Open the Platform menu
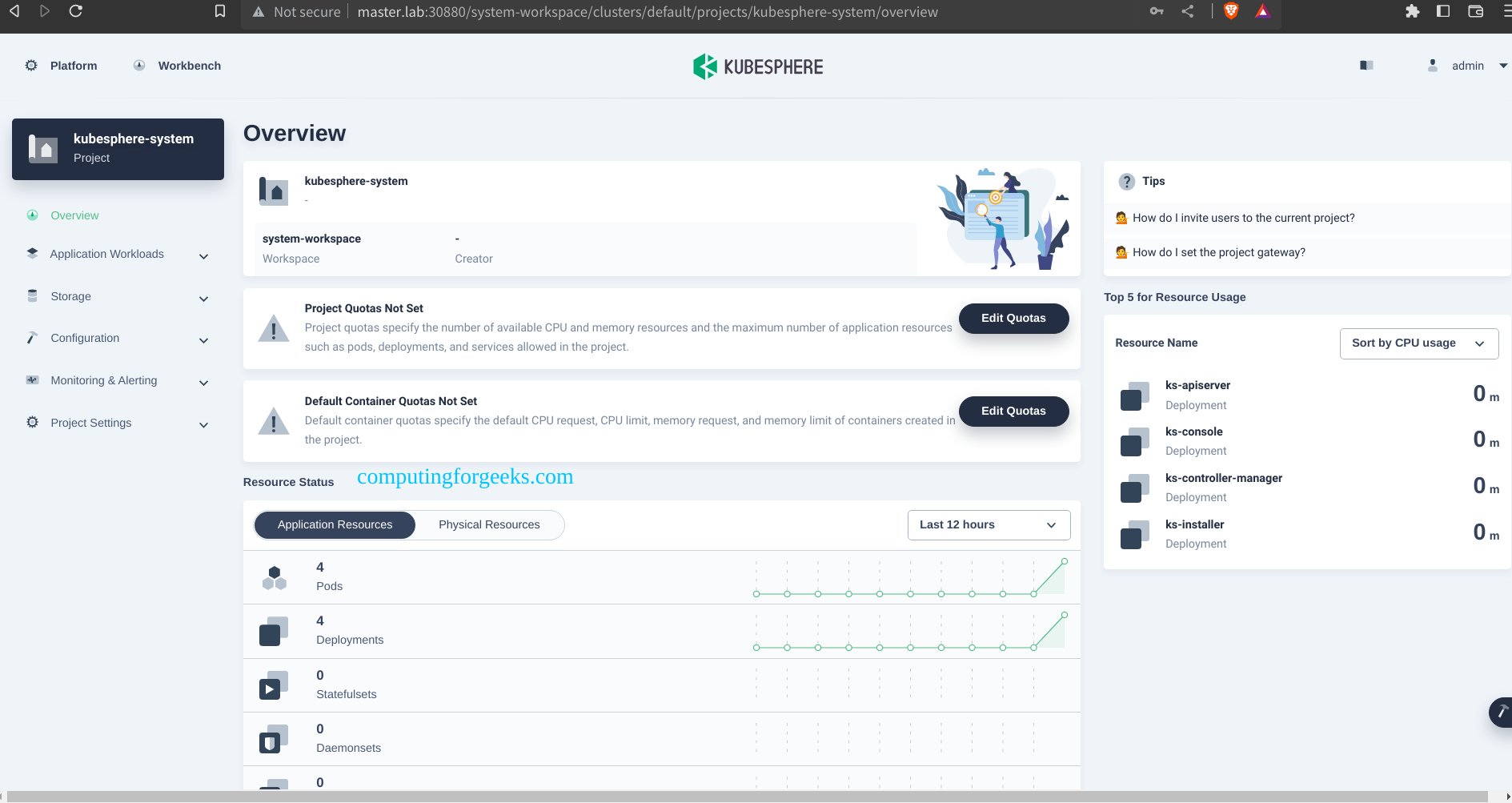 point(62,66)
